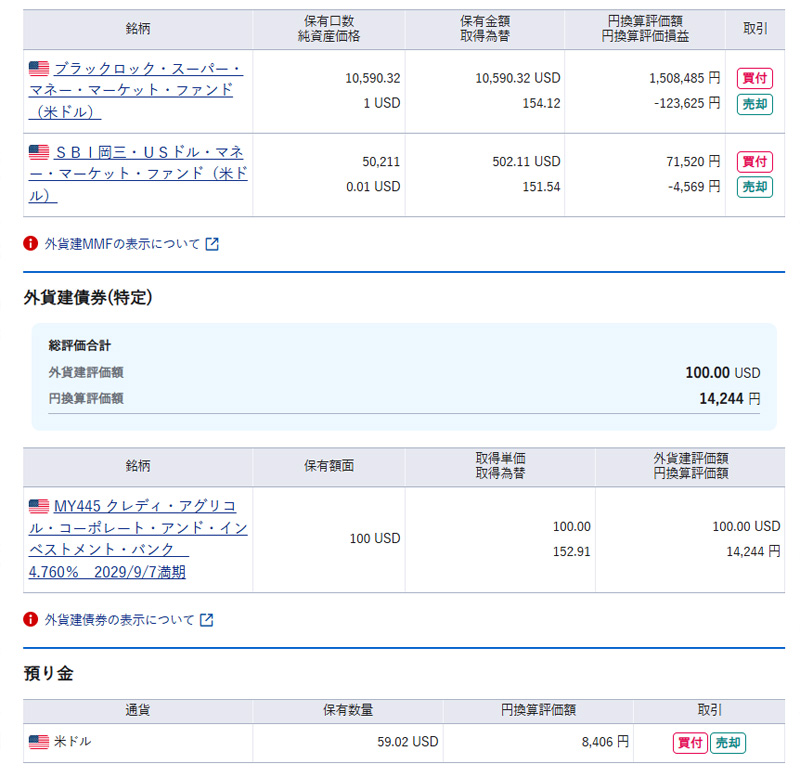
Task: Click the 100 USD face value of the bond
Action: (x=375, y=538)
